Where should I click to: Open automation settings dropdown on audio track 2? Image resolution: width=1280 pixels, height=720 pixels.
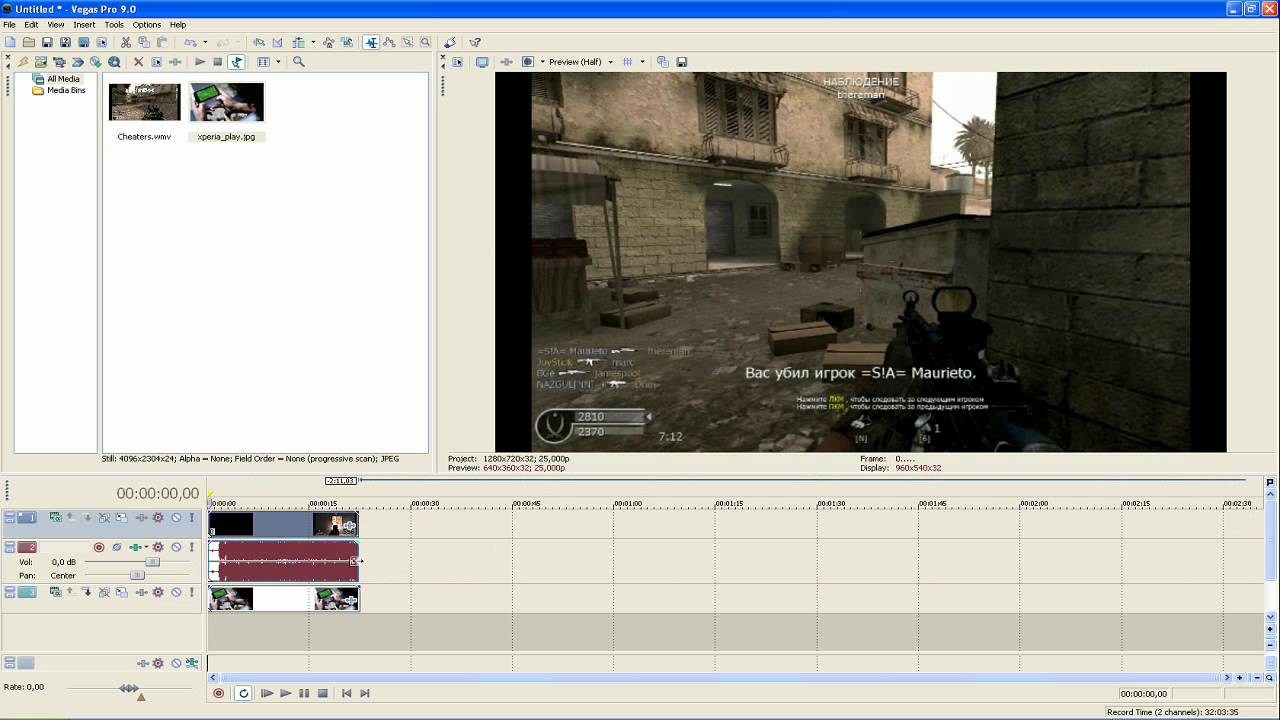click(158, 547)
